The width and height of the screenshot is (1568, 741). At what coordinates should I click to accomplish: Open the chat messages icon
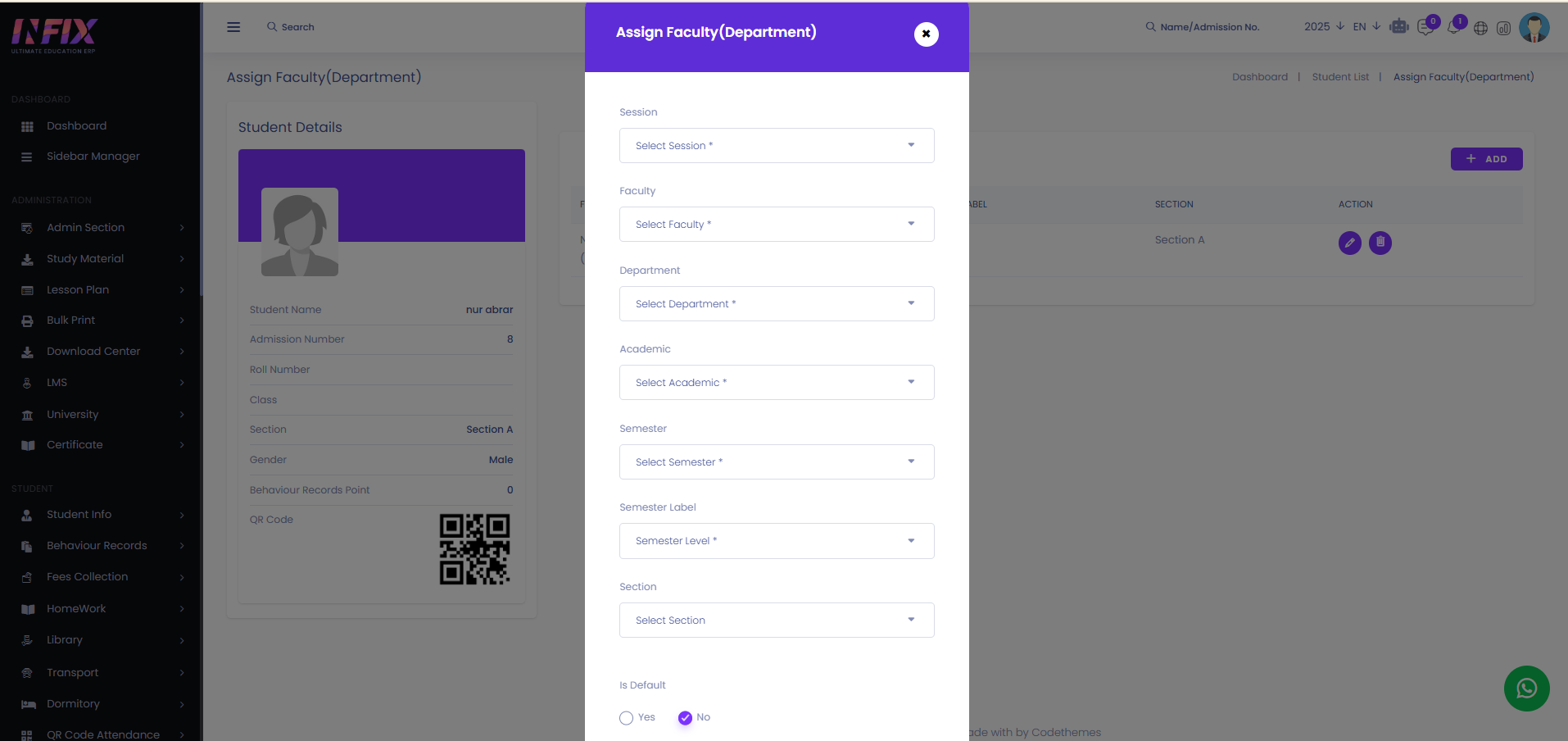pyautogui.click(x=1425, y=28)
